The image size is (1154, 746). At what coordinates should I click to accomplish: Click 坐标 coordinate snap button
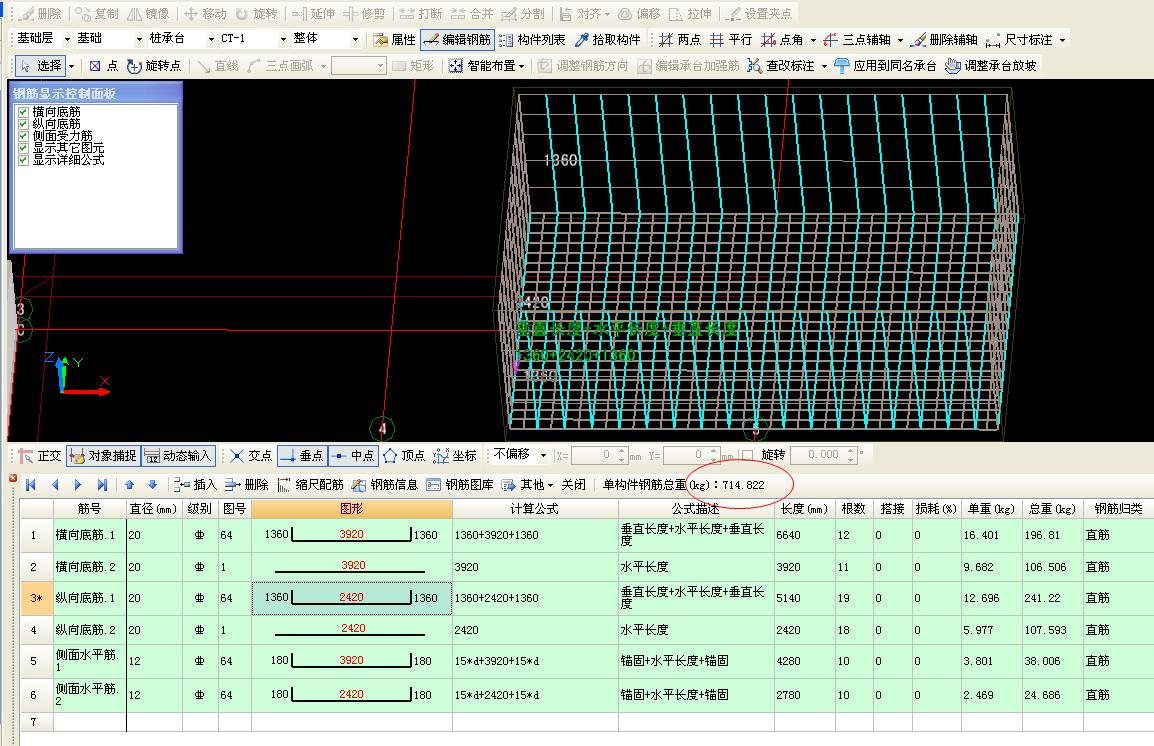pyautogui.click(x=455, y=456)
